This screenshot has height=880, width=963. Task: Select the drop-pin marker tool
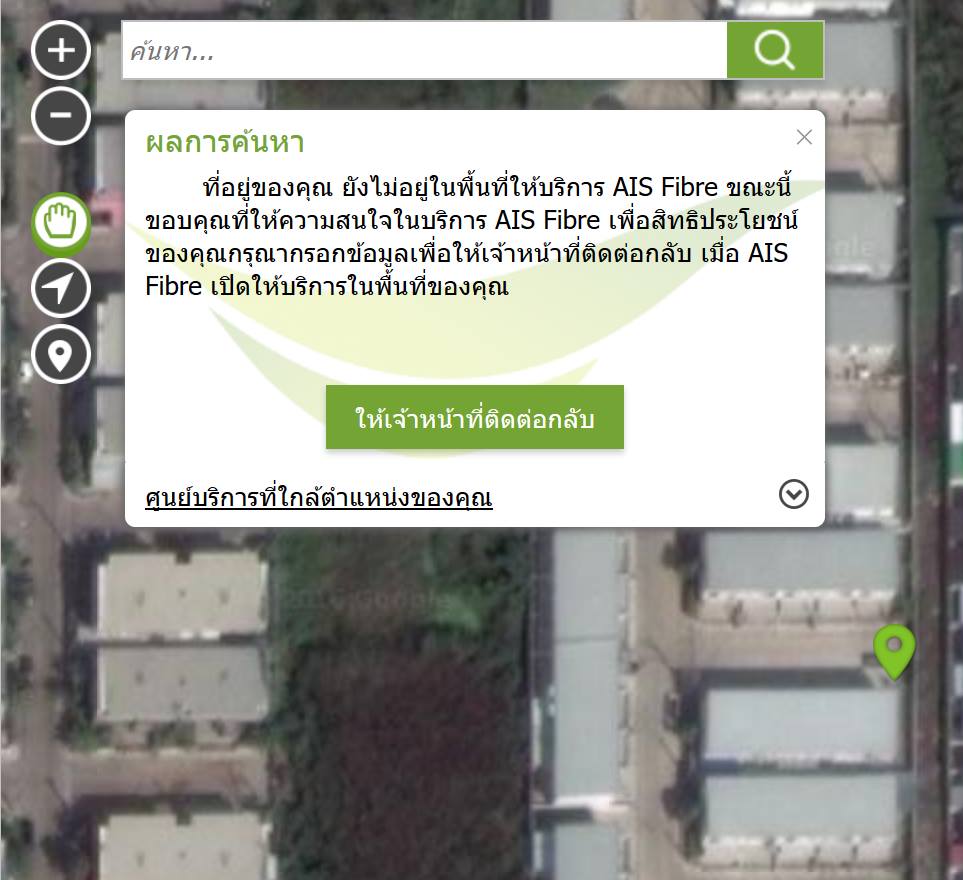[61, 354]
